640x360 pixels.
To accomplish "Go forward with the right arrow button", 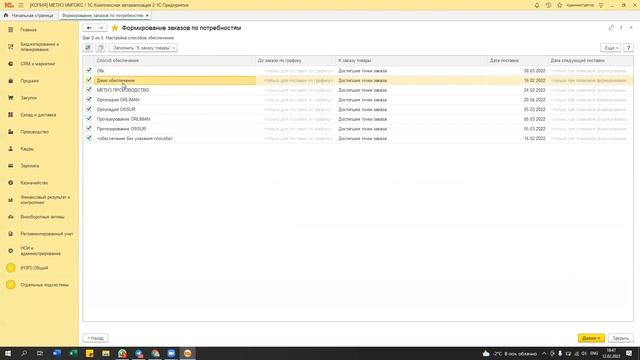I will pyautogui.click(x=101, y=28).
